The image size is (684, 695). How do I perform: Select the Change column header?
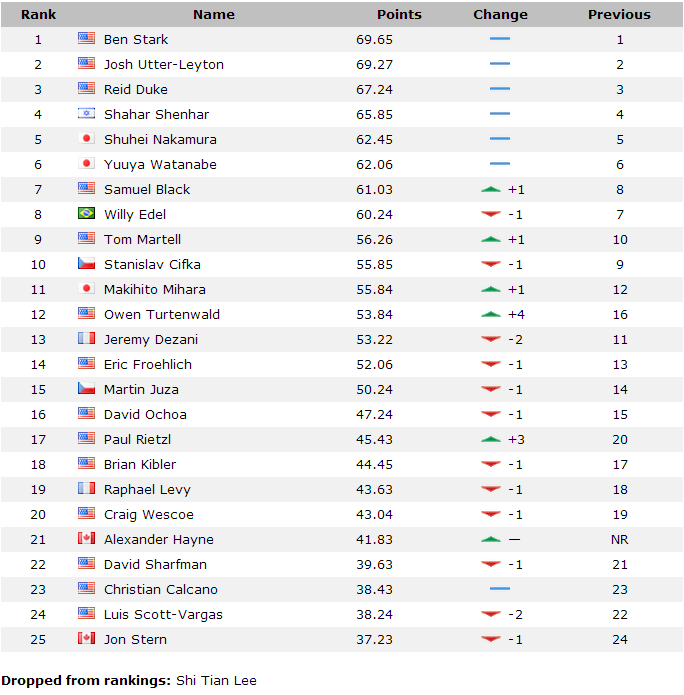pos(500,15)
